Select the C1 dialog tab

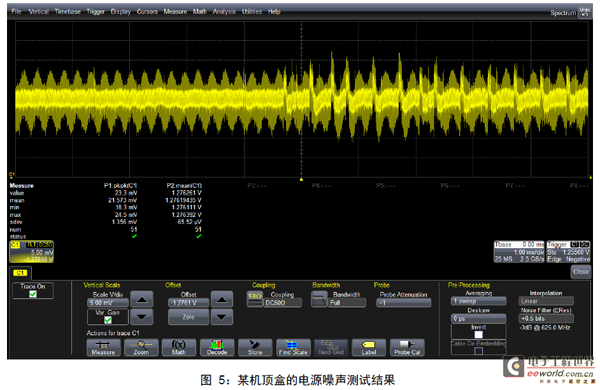click(x=20, y=273)
